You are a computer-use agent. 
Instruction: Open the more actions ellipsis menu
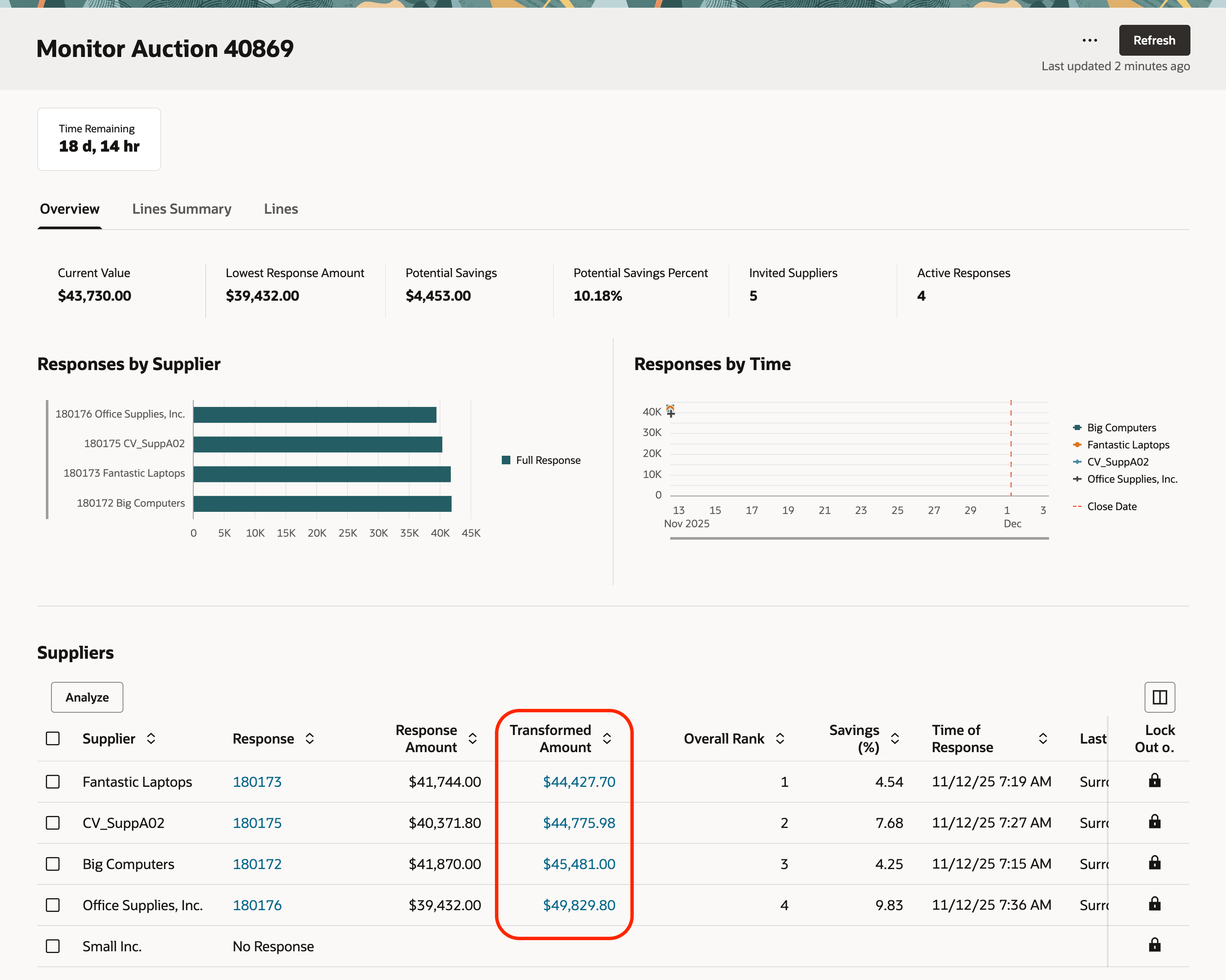click(x=1090, y=40)
